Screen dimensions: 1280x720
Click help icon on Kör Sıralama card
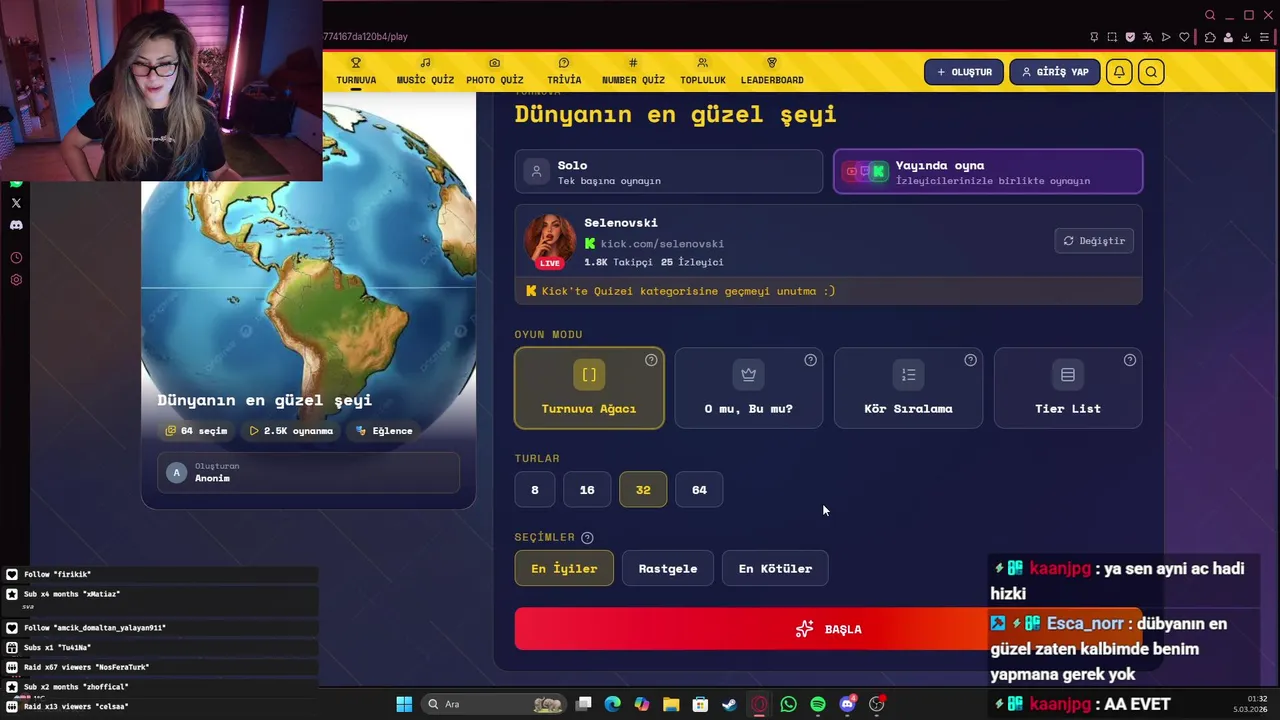[970, 360]
